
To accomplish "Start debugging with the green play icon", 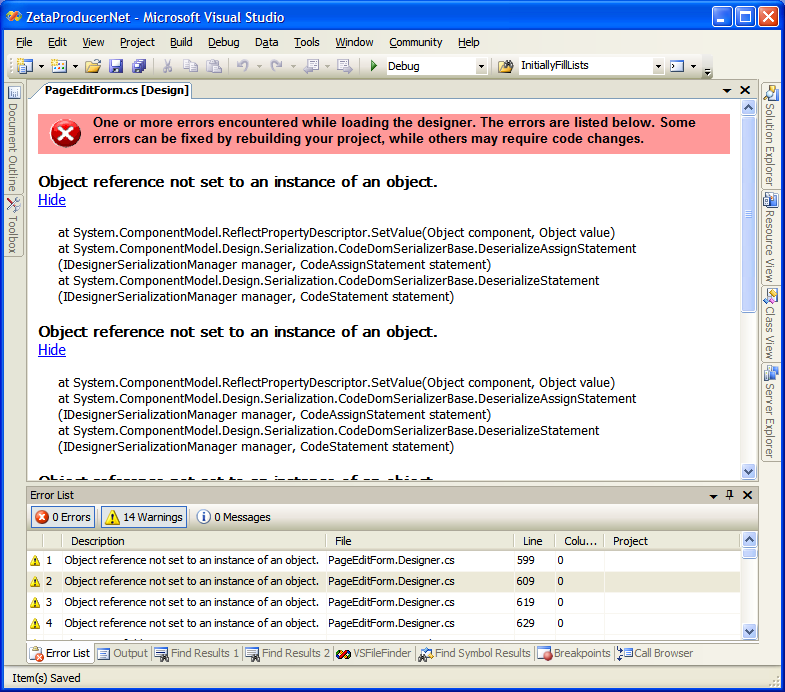I will [373, 66].
